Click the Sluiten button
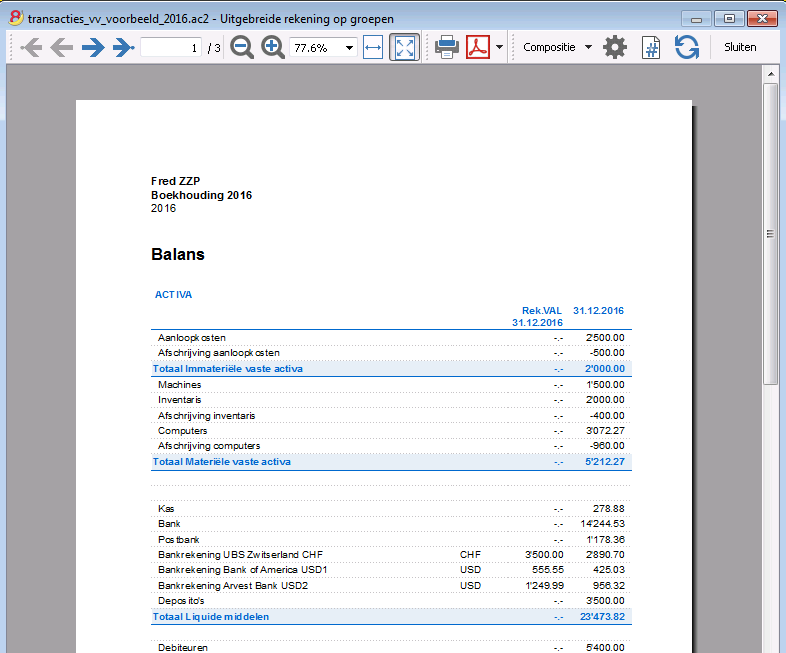This screenshot has width=786, height=653. click(x=740, y=47)
